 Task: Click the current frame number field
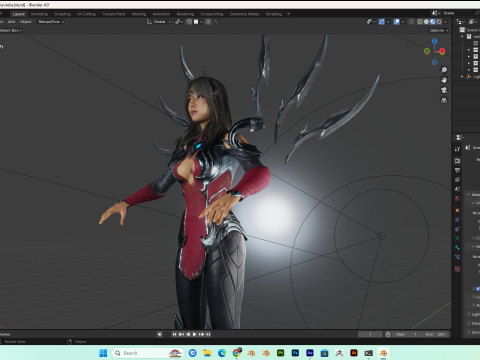[370, 334]
